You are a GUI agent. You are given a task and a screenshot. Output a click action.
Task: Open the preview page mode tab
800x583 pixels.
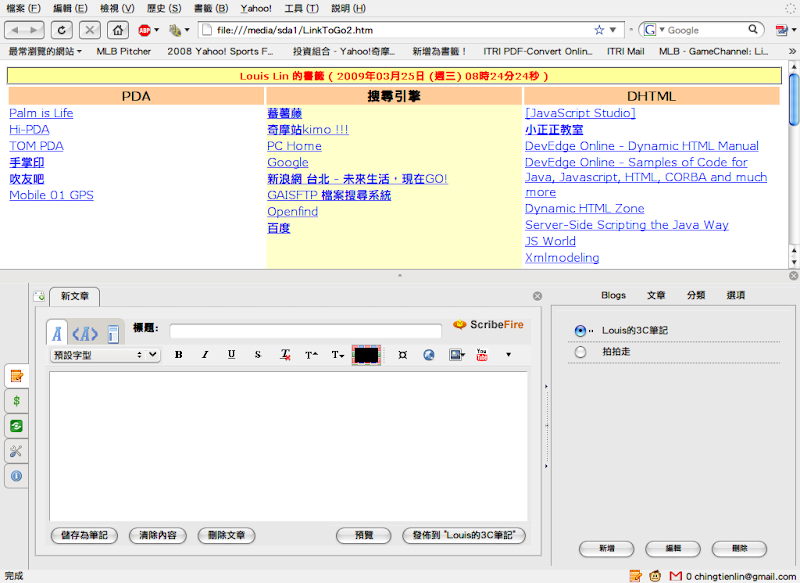click(113, 334)
